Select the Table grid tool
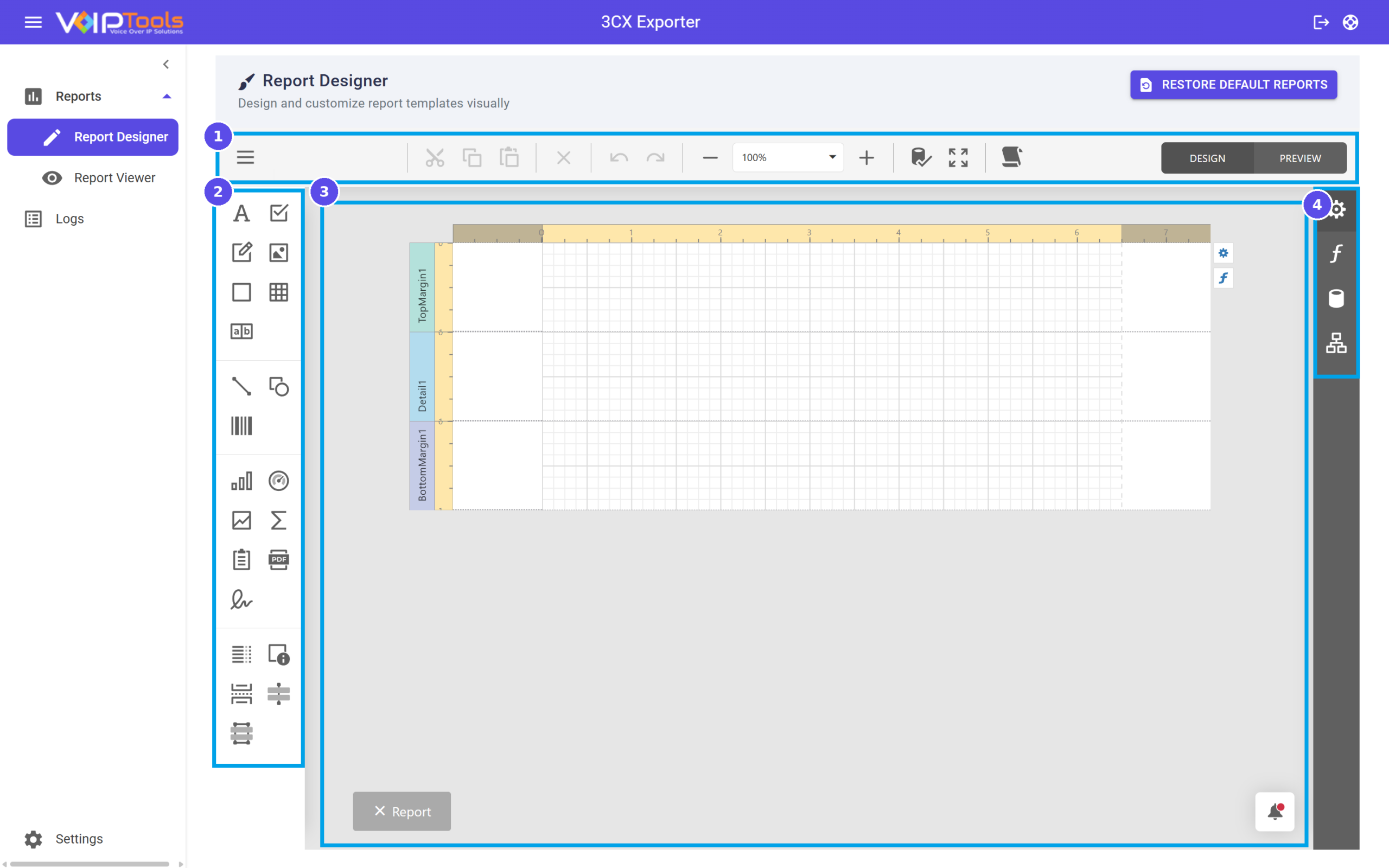Image resolution: width=1389 pixels, height=868 pixels. (x=279, y=292)
